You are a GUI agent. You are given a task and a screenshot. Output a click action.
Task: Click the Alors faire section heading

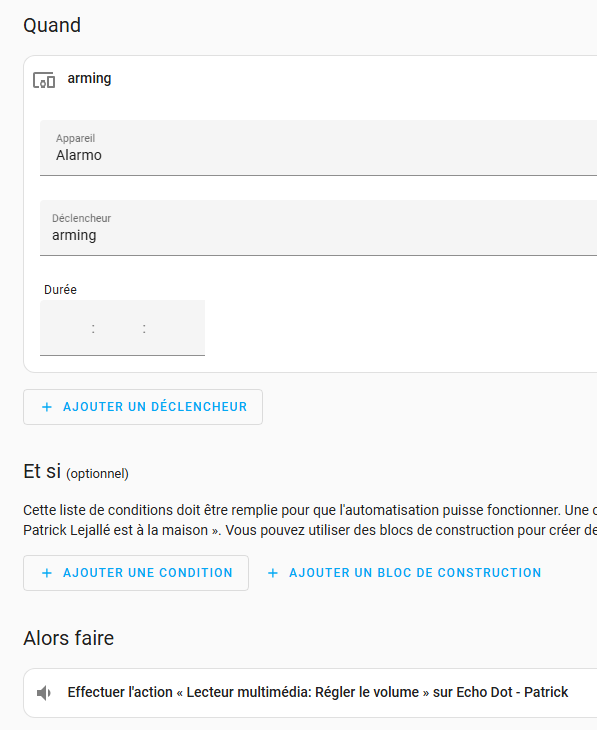68,638
